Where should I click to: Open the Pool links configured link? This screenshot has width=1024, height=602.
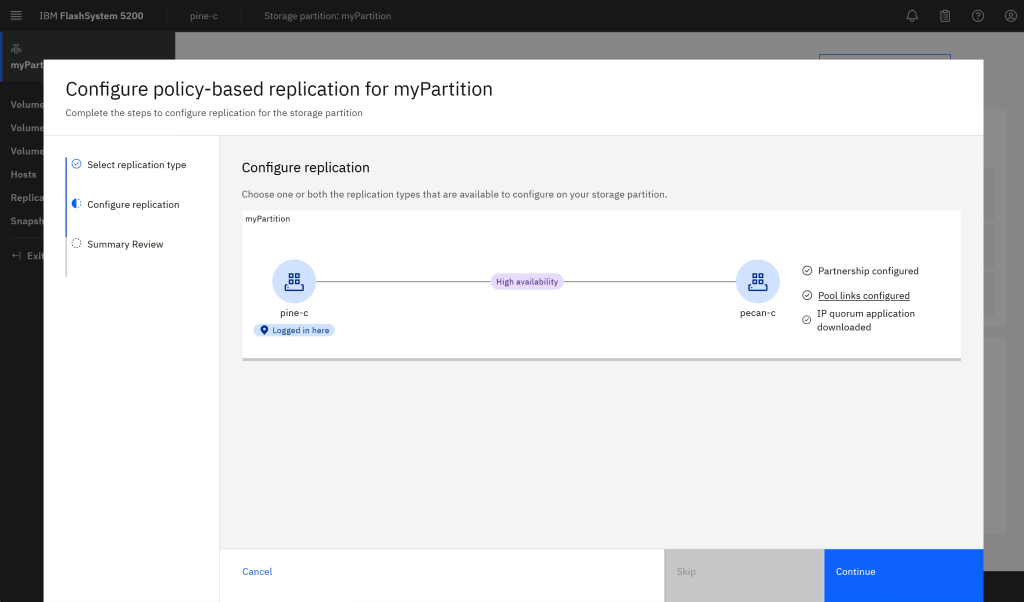pyautogui.click(x=863, y=296)
